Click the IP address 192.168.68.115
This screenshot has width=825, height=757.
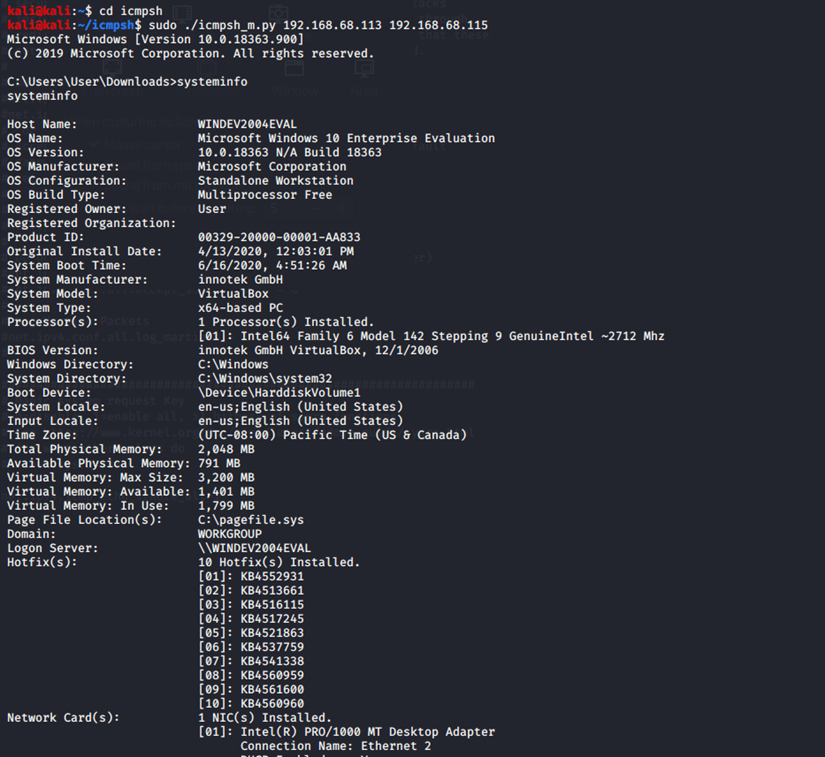pos(438,25)
